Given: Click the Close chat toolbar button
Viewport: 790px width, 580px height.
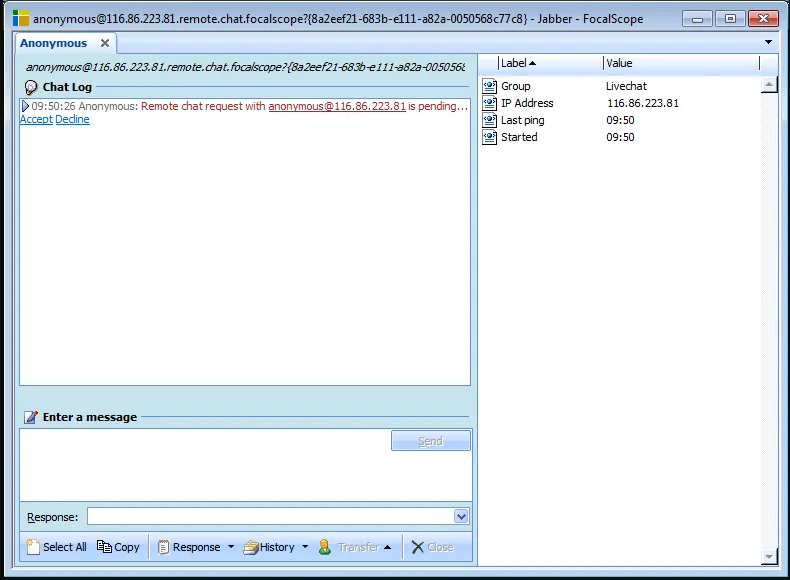Looking at the screenshot, I should coord(432,547).
